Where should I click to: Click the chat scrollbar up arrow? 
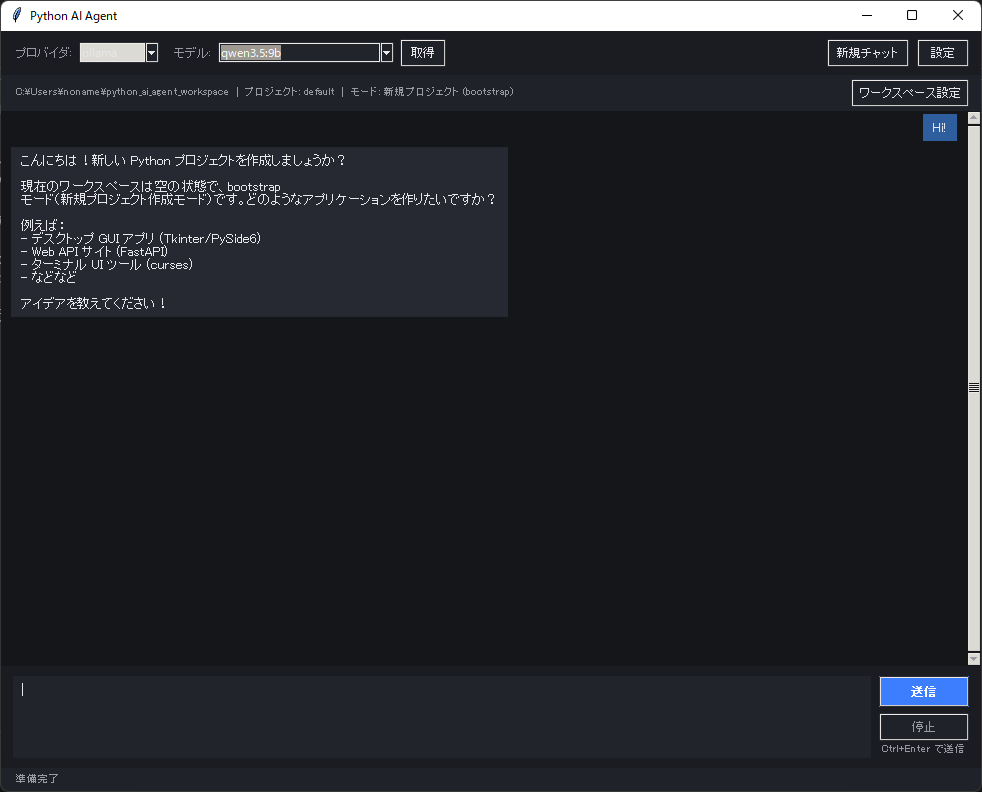point(974,118)
